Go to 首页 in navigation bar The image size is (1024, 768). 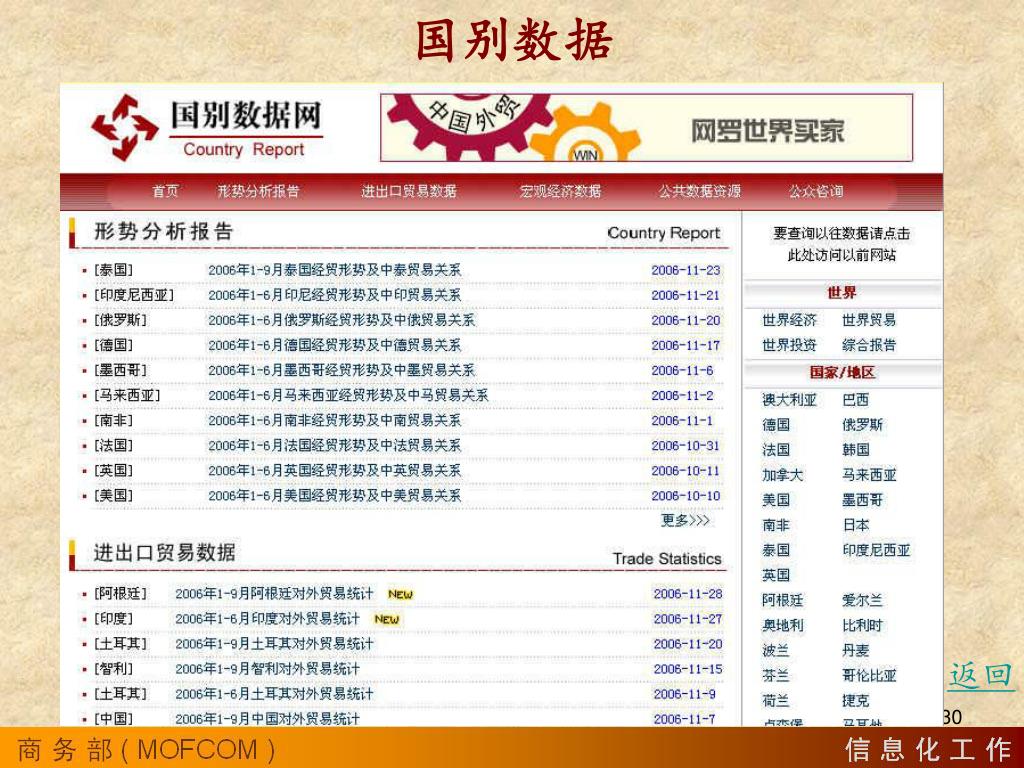click(x=165, y=191)
